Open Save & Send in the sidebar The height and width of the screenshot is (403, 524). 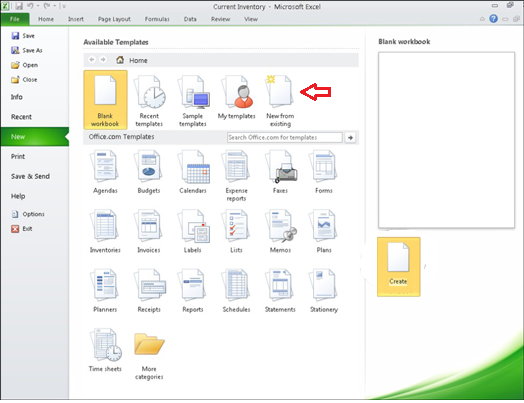(x=30, y=176)
